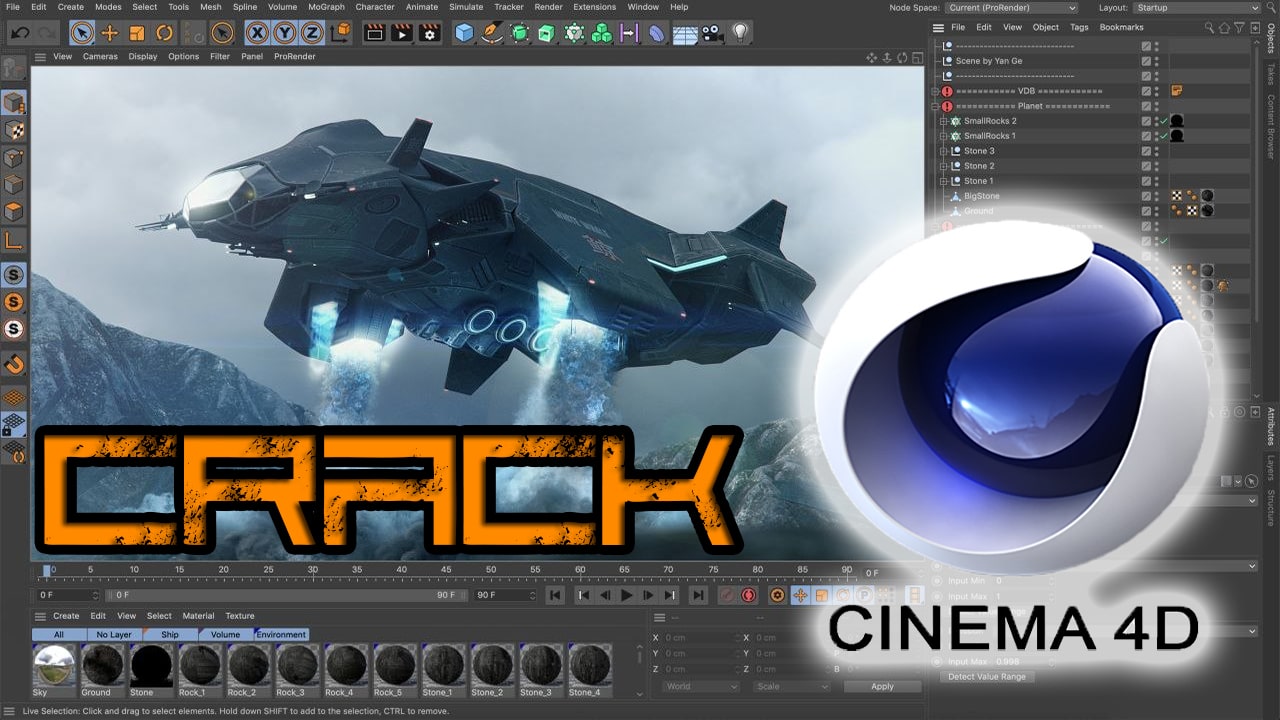Expand the SmallRocks 1 object
The image size is (1280, 720).
coord(943,136)
